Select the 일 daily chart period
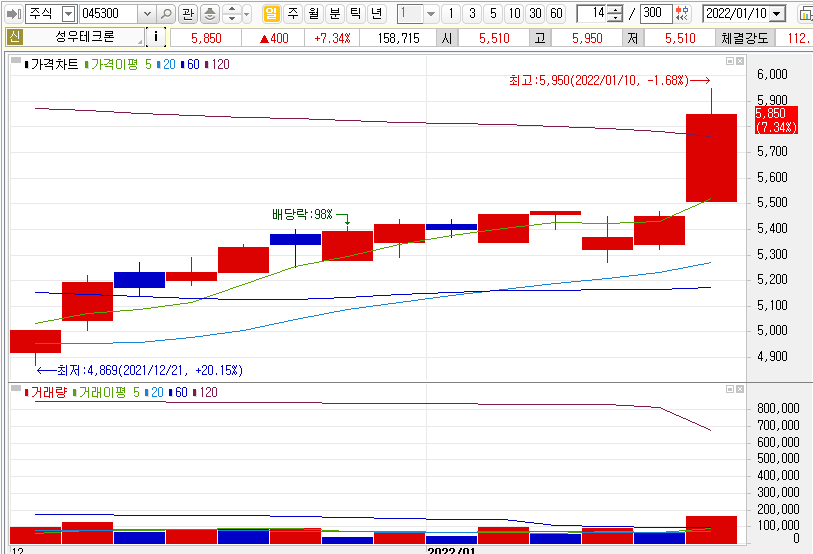The height and width of the screenshot is (554, 813). [x=271, y=13]
